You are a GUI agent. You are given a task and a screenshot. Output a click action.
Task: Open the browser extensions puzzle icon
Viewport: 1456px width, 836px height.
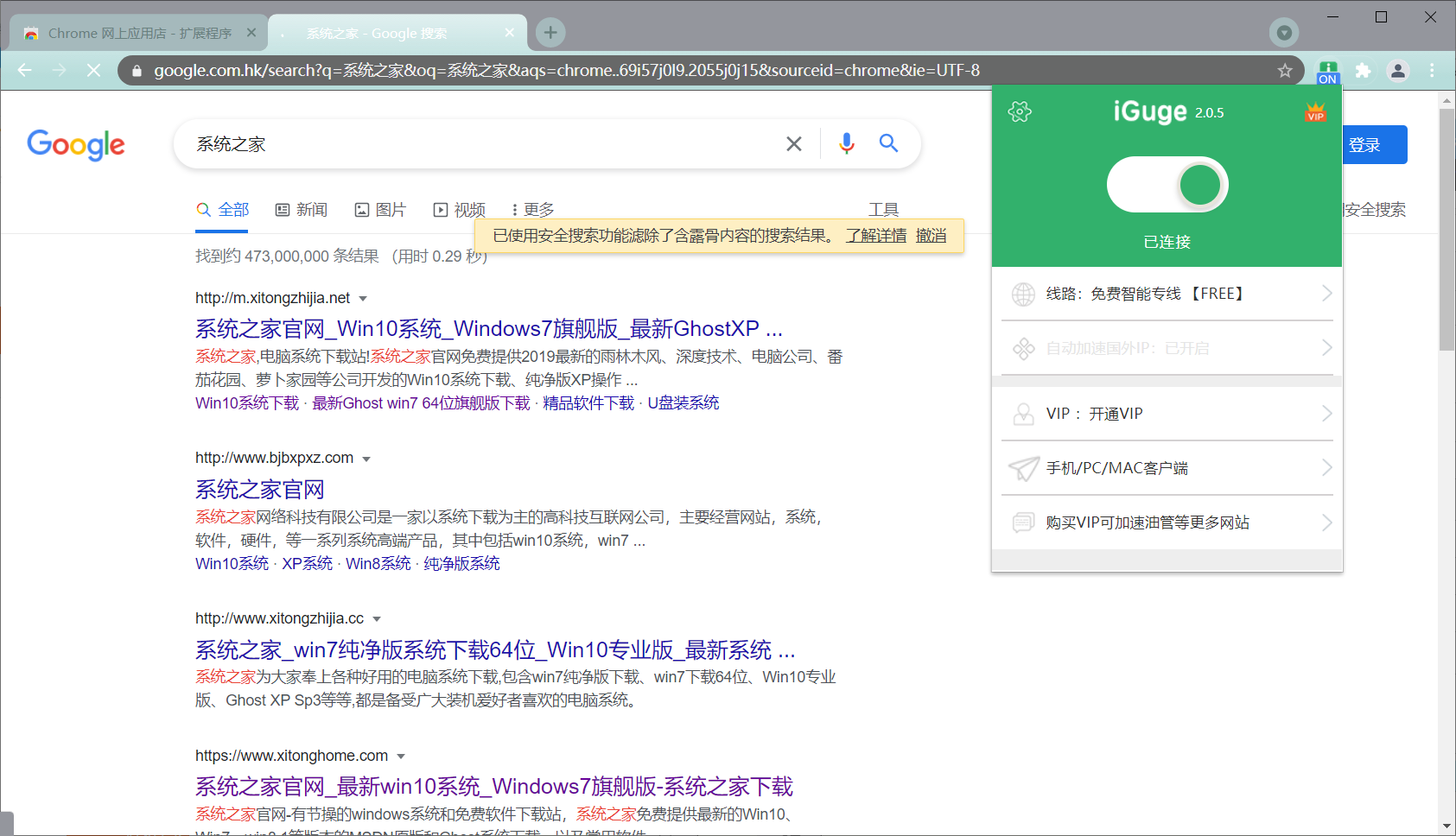coord(1363,71)
